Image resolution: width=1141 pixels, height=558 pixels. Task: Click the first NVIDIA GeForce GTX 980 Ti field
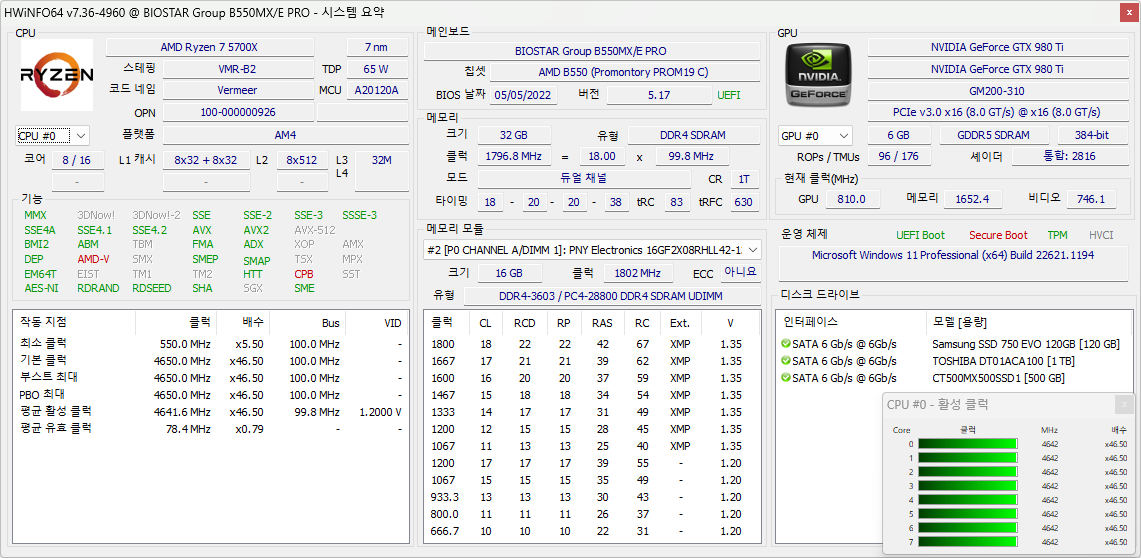[997, 47]
